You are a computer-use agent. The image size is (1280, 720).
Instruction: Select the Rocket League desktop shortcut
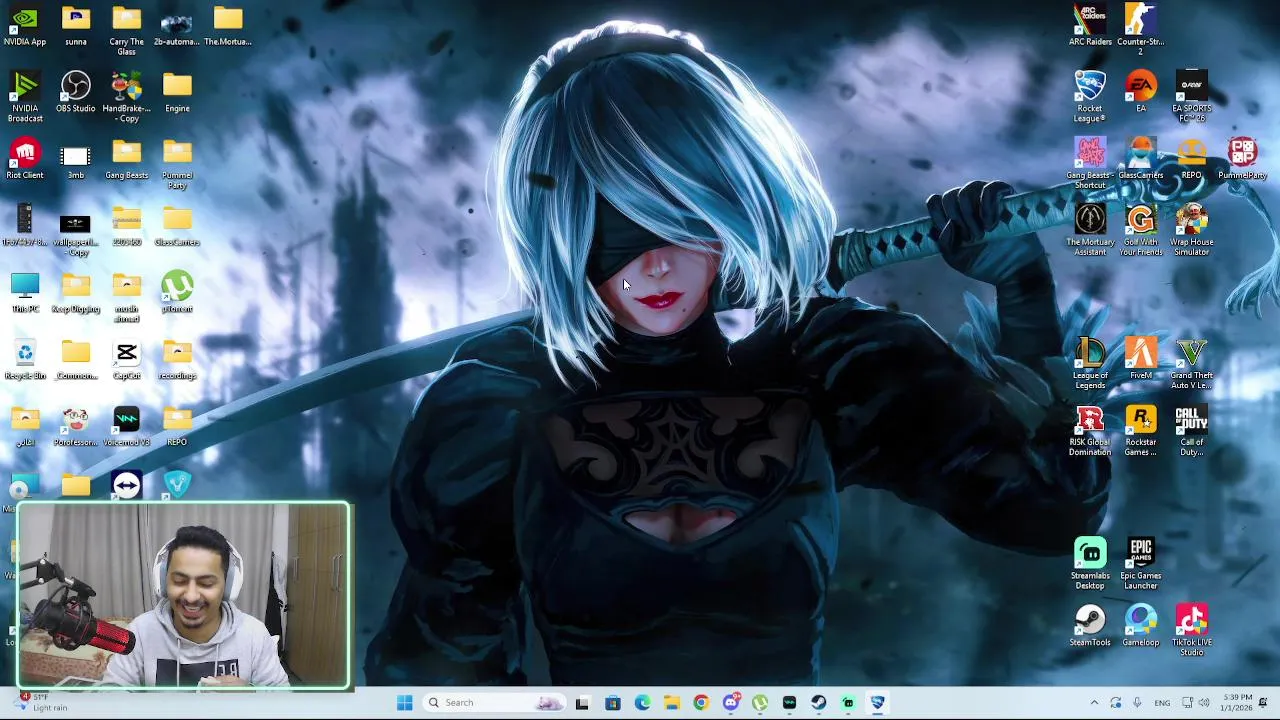pyautogui.click(x=1090, y=97)
